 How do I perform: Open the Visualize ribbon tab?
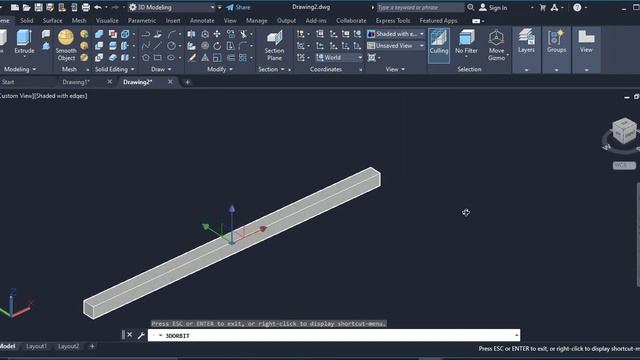click(107, 20)
